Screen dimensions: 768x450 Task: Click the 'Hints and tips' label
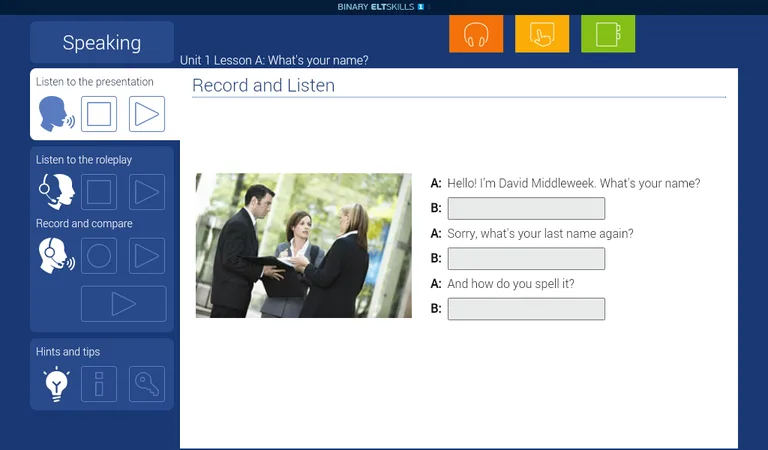68,352
